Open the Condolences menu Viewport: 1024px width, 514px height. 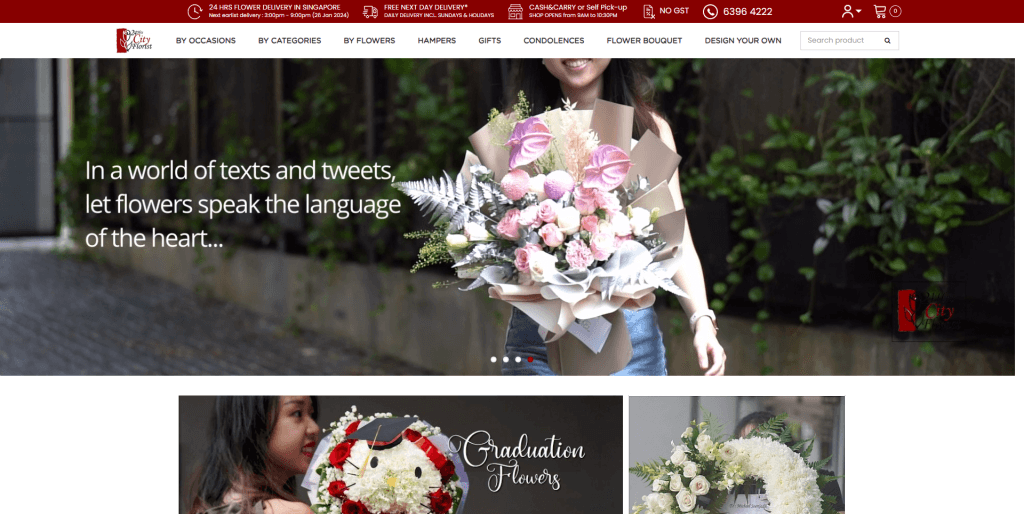click(554, 40)
